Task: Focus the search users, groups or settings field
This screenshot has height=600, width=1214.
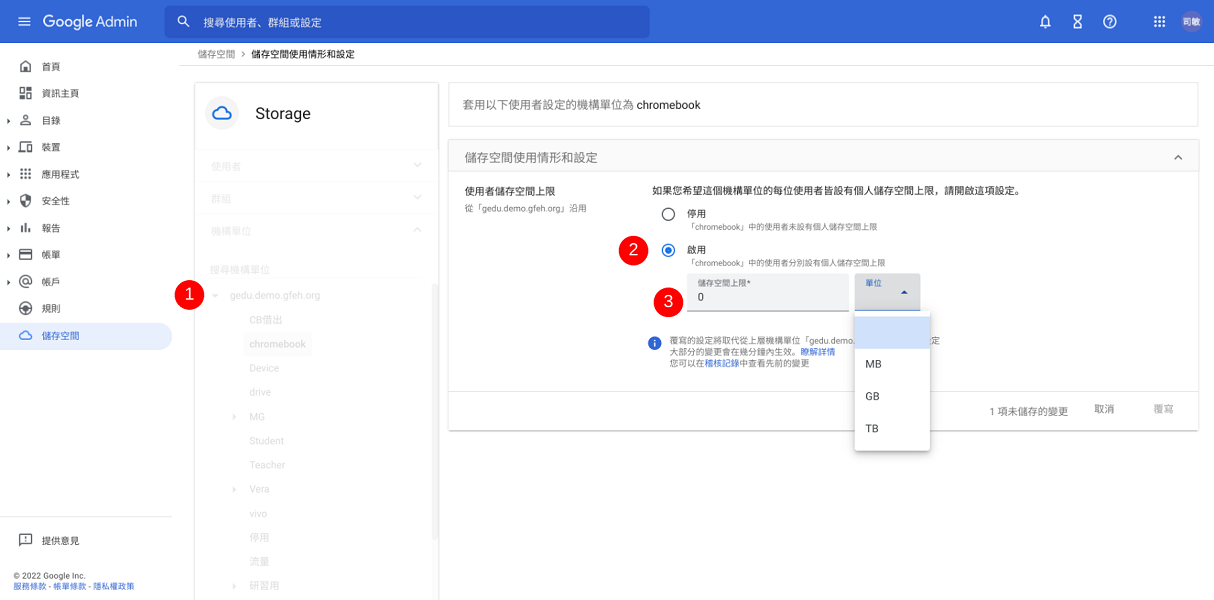Action: click(407, 22)
